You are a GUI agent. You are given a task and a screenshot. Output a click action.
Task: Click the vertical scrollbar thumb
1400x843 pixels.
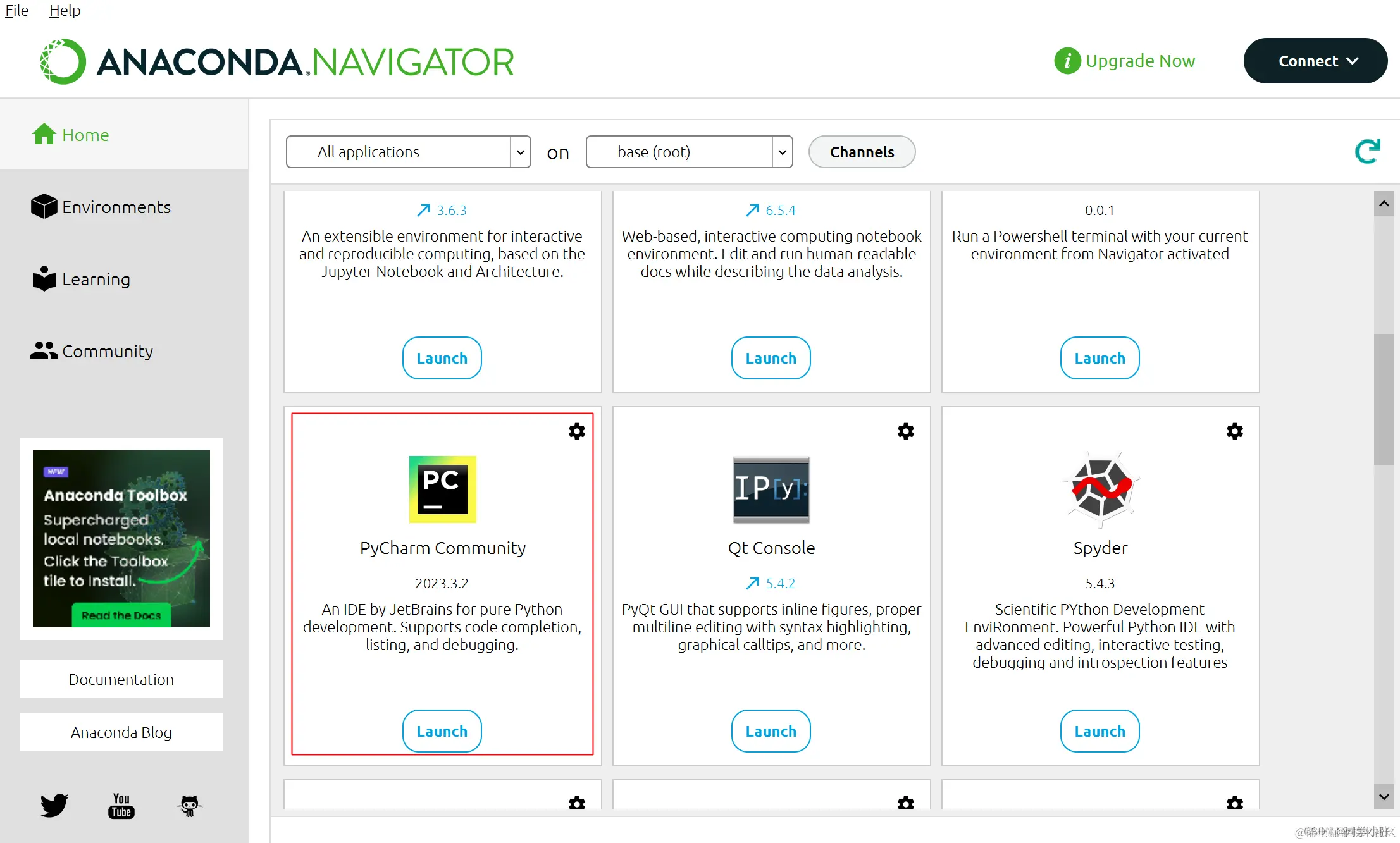(1384, 399)
